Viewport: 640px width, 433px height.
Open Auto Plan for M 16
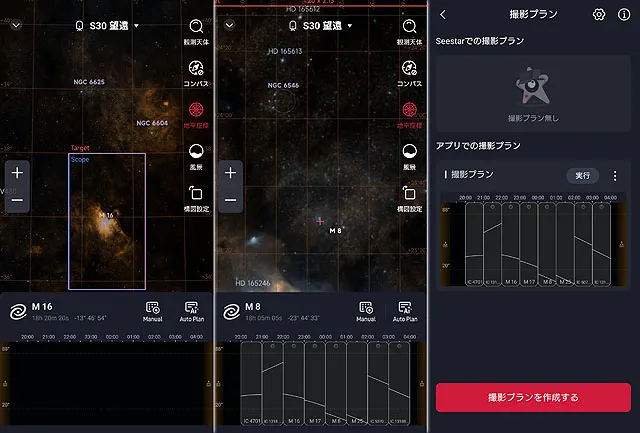point(191,312)
